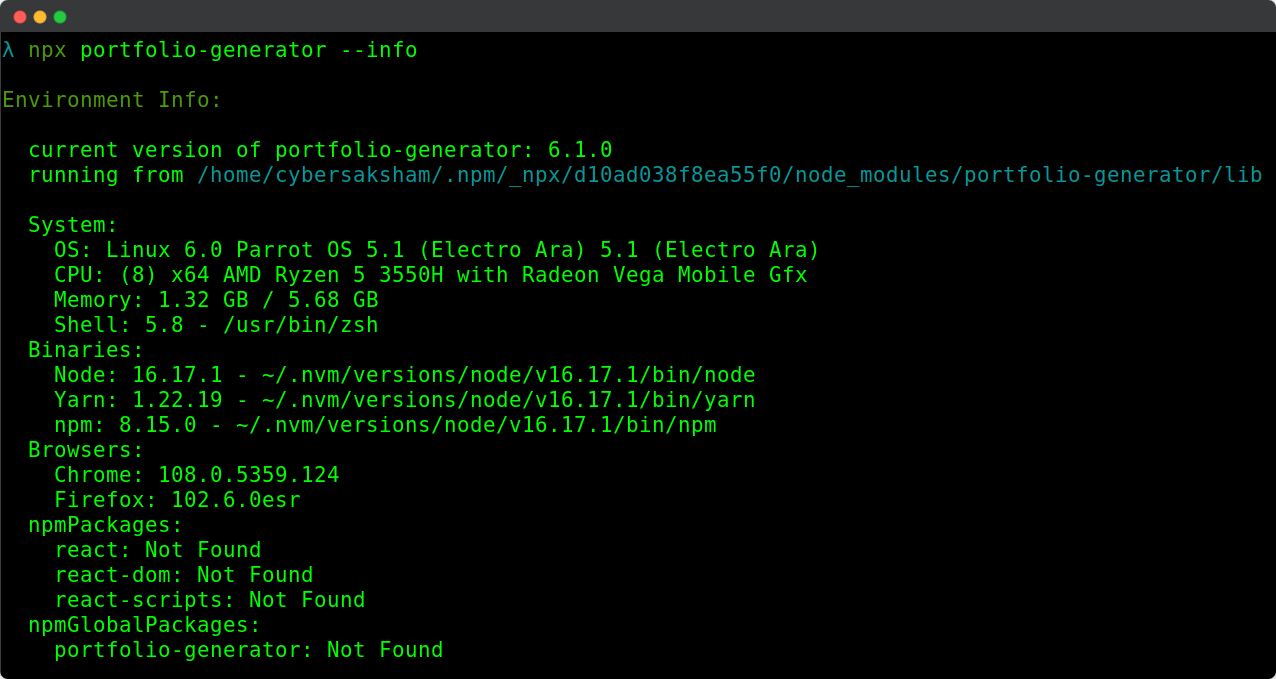The height and width of the screenshot is (679, 1276).
Task: Click the portfolio-generator --info command text
Action: (249, 50)
